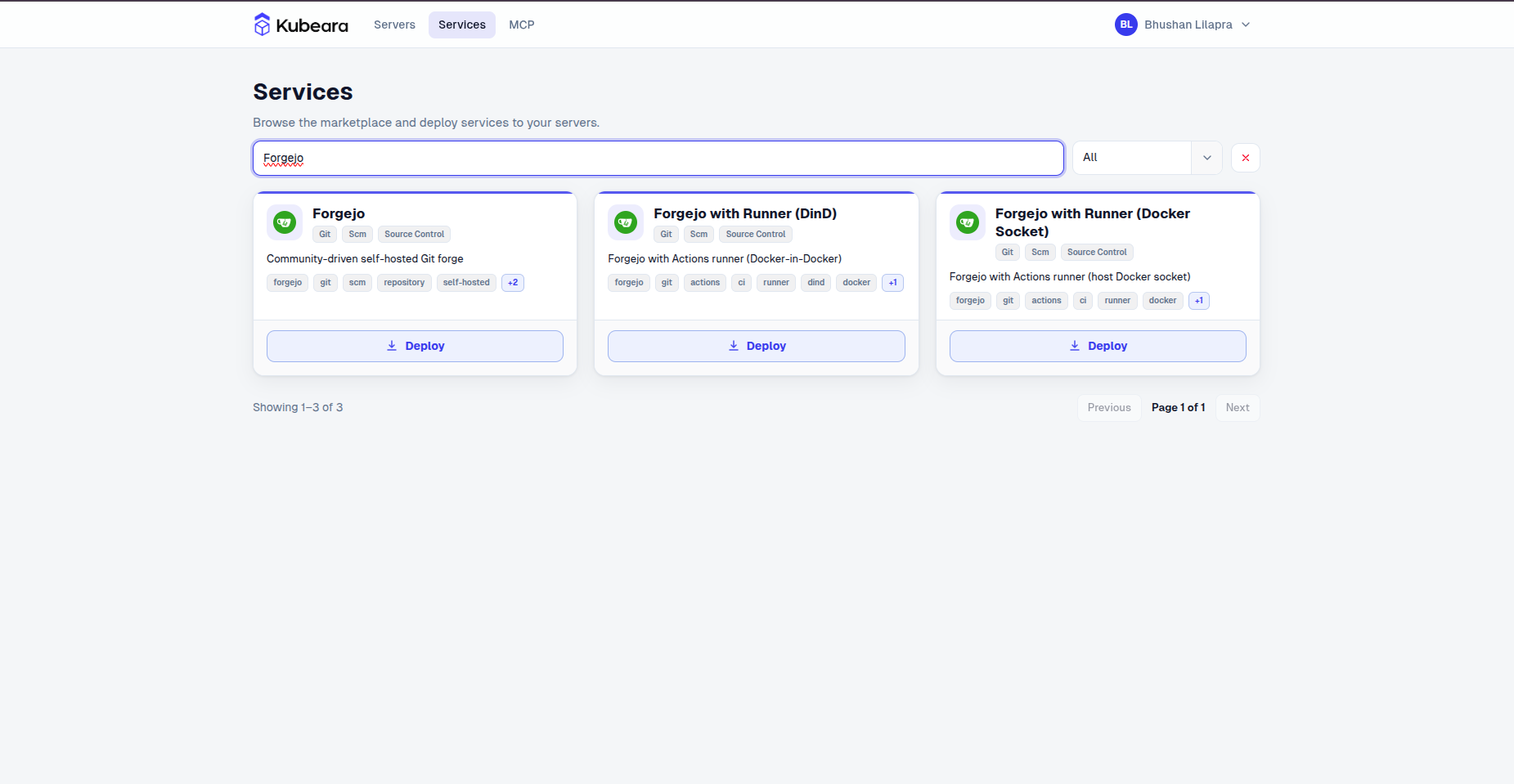This screenshot has height=784, width=1514.
Task: Click the Kubeara logo icon
Action: coord(262,25)
